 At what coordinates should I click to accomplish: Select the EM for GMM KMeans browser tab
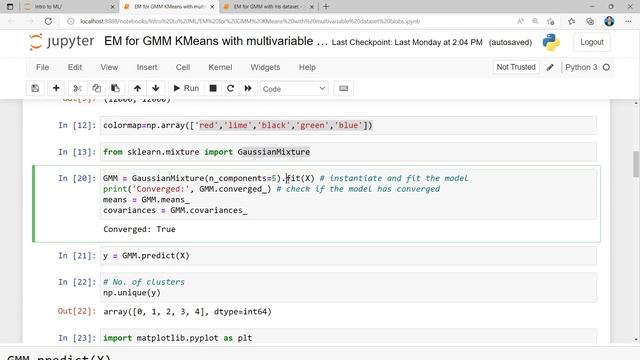pyautogui.click(x=168, y=7)
